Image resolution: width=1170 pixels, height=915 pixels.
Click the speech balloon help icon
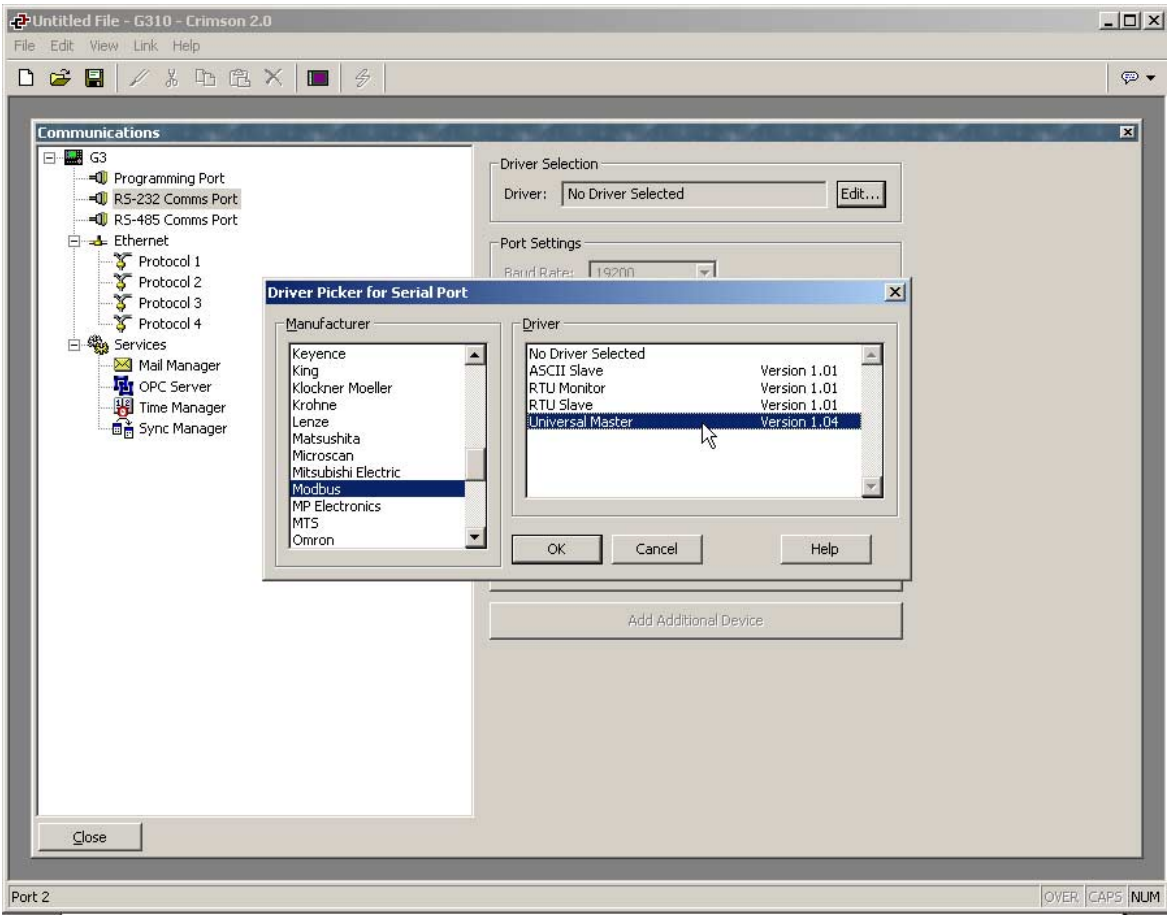point(1129,77)
